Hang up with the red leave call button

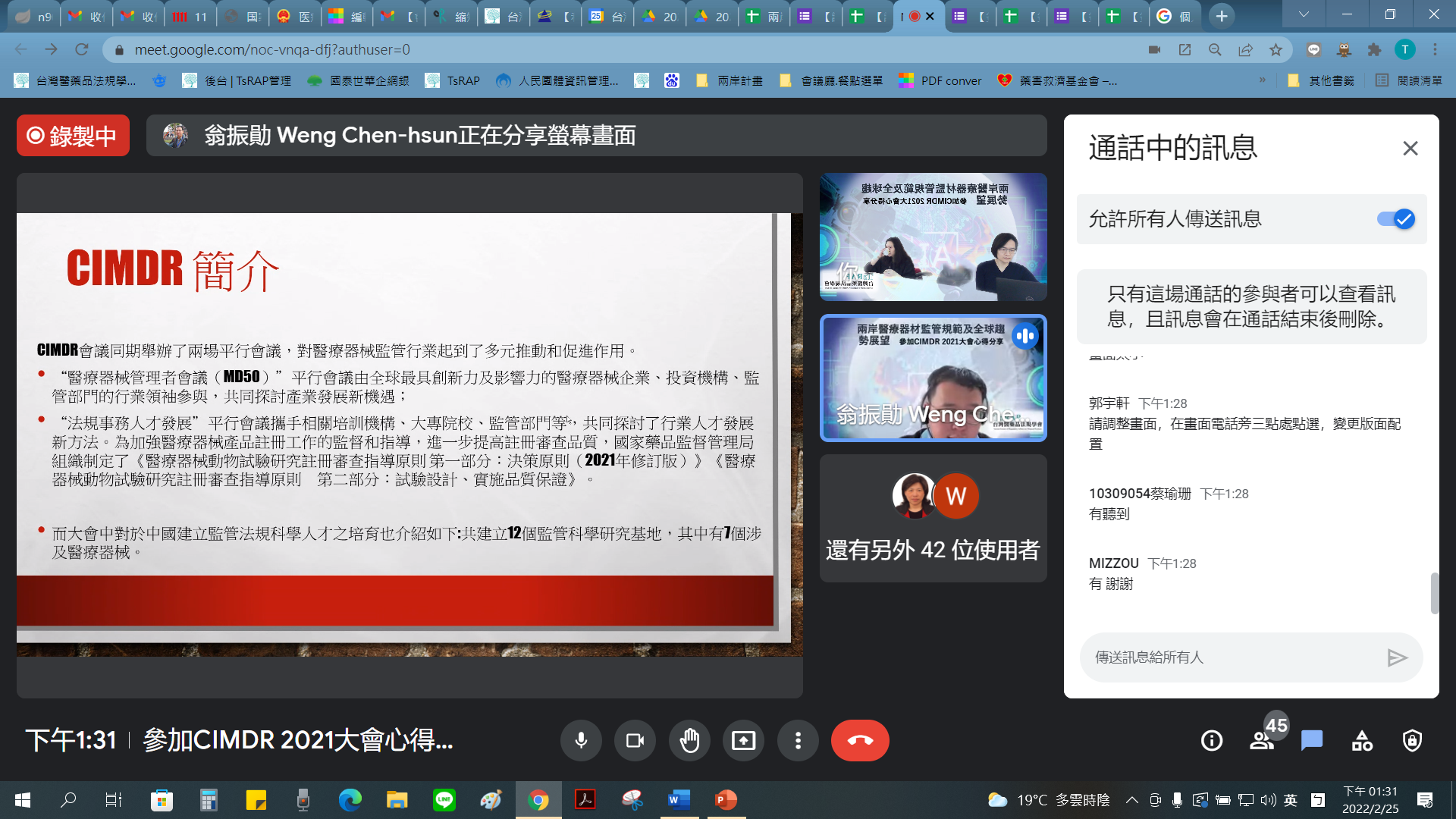pos(860,741)
